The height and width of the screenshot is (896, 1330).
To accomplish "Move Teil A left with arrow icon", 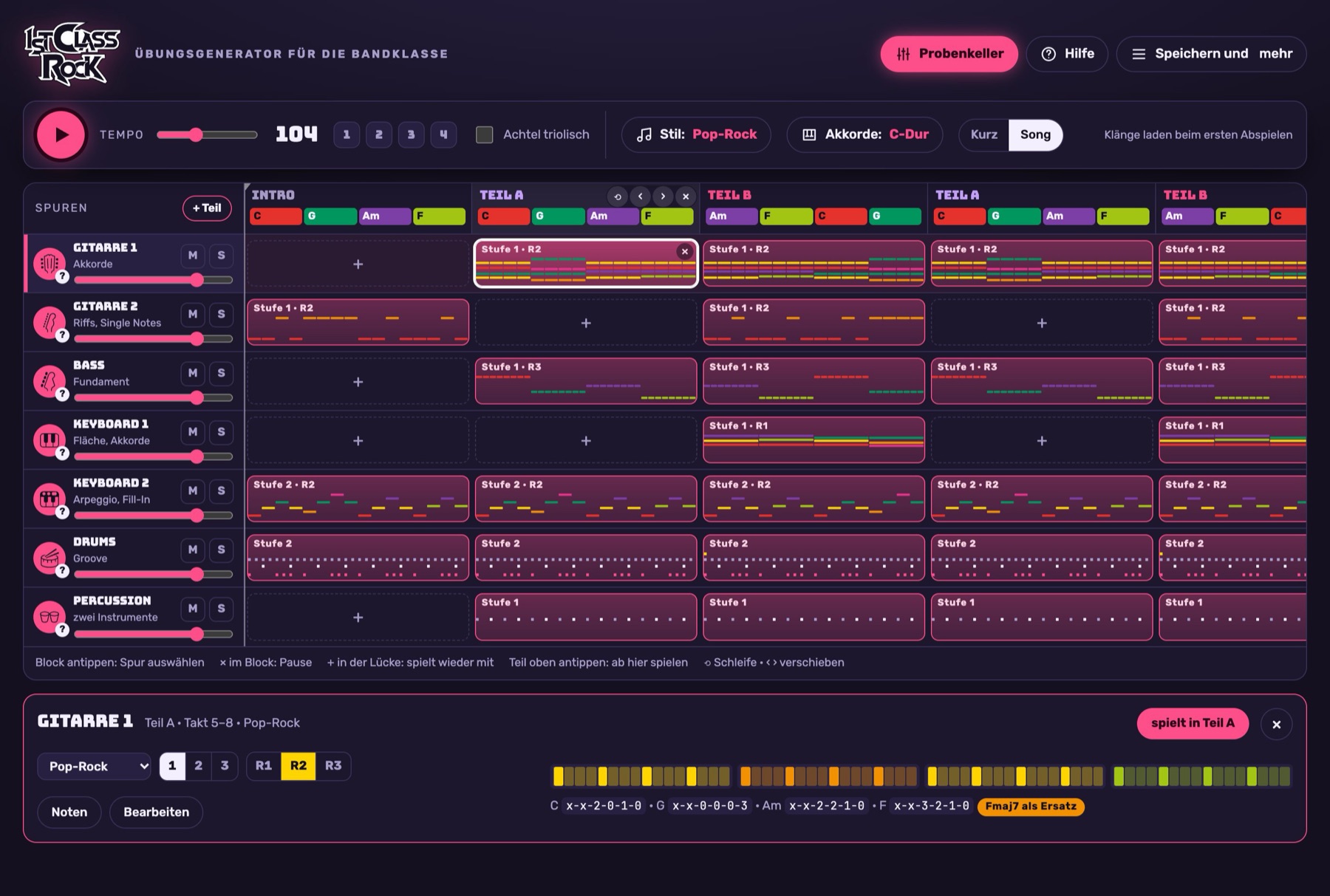I will 641,196.
